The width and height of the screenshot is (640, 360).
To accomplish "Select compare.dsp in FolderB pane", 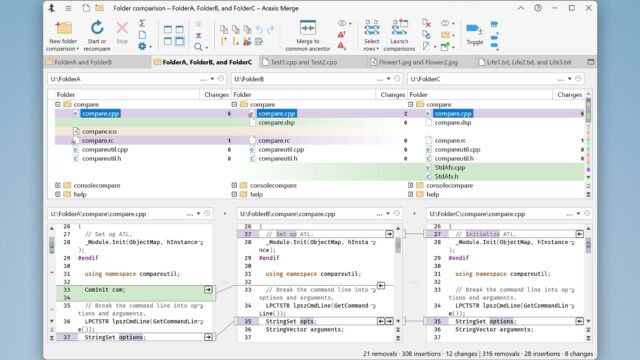I will click(x=276, y=122).
